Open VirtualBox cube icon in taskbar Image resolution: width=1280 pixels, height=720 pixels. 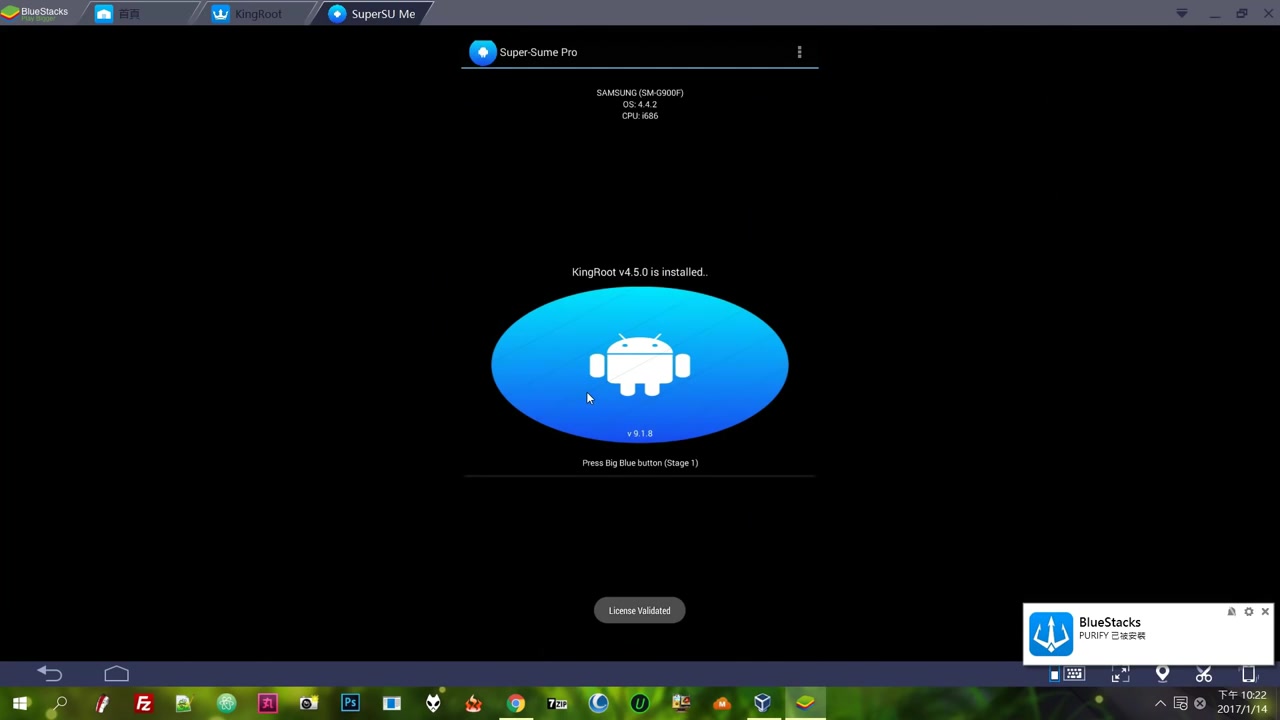[763, 704]
